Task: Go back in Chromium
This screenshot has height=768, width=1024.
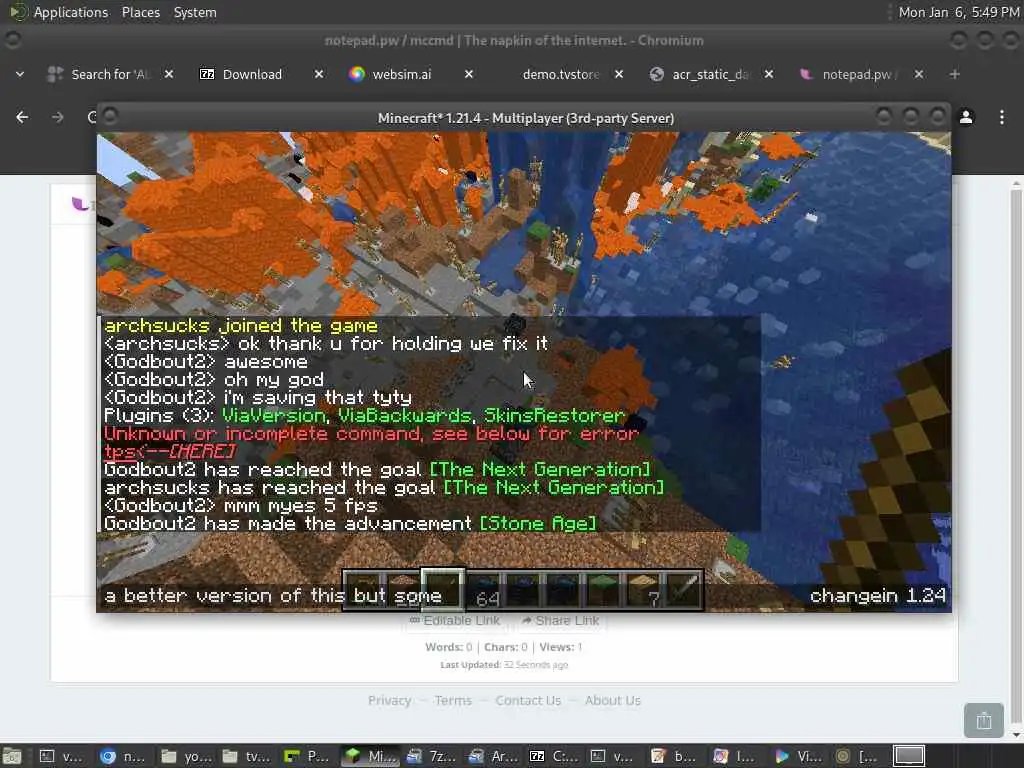Action: (22, 117)
